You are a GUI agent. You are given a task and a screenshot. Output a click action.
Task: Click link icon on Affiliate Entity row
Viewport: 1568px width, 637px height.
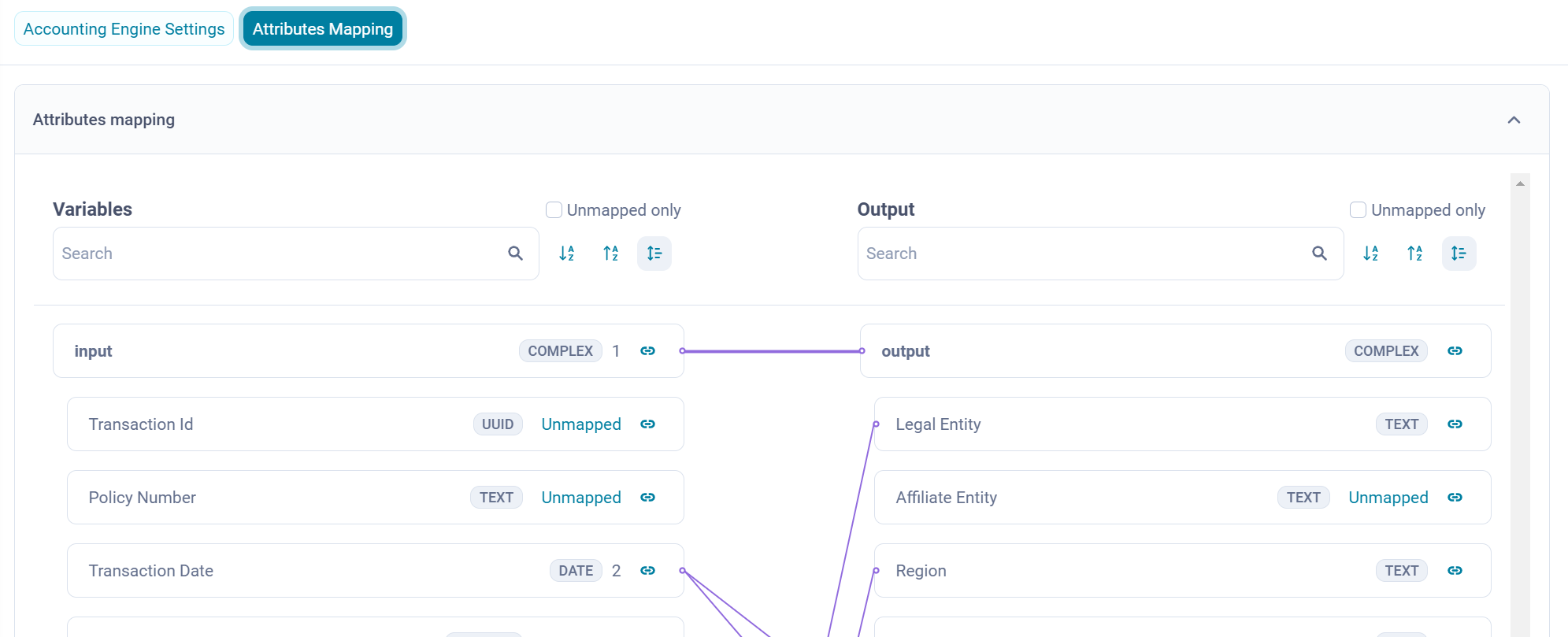click(x=1455, y=498)
